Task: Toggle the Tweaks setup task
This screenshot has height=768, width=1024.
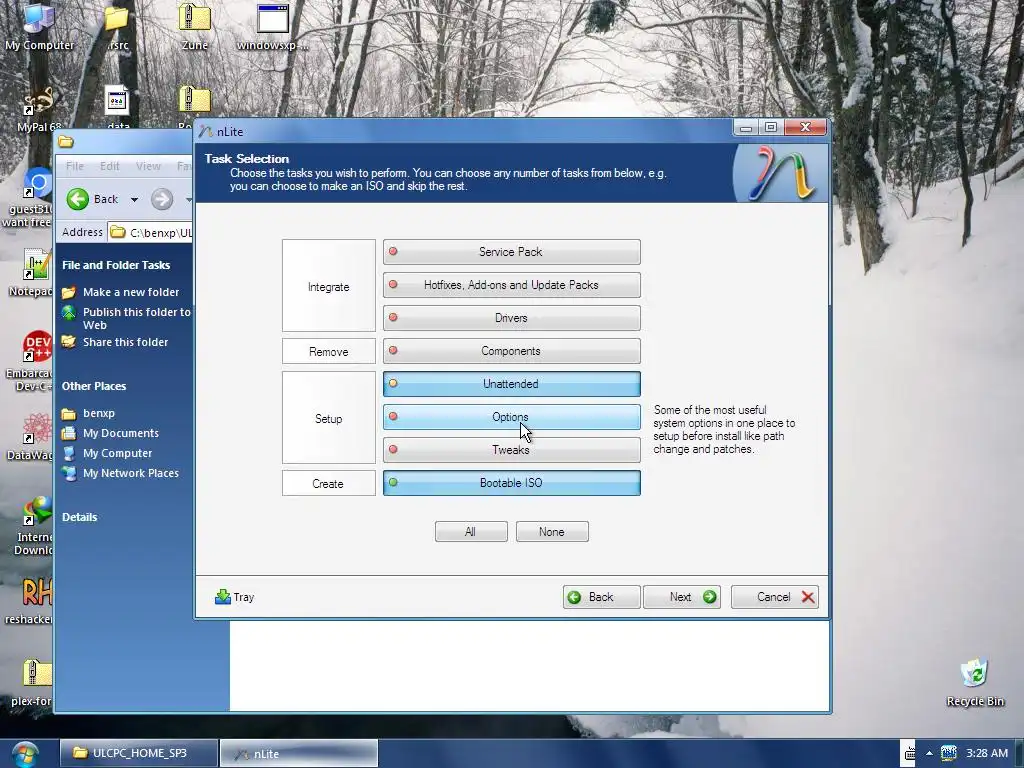Action: coord(511,450)
